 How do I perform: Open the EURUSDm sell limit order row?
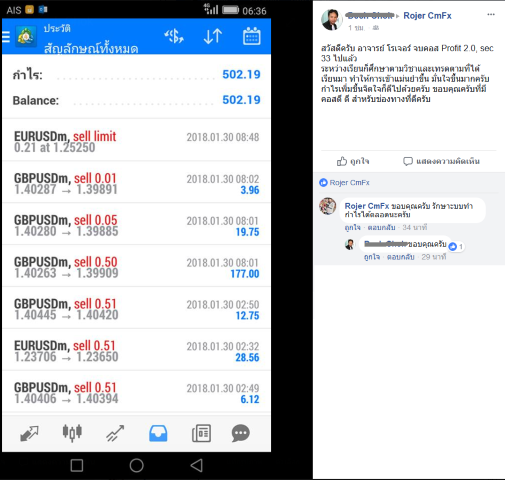[136, 141]
